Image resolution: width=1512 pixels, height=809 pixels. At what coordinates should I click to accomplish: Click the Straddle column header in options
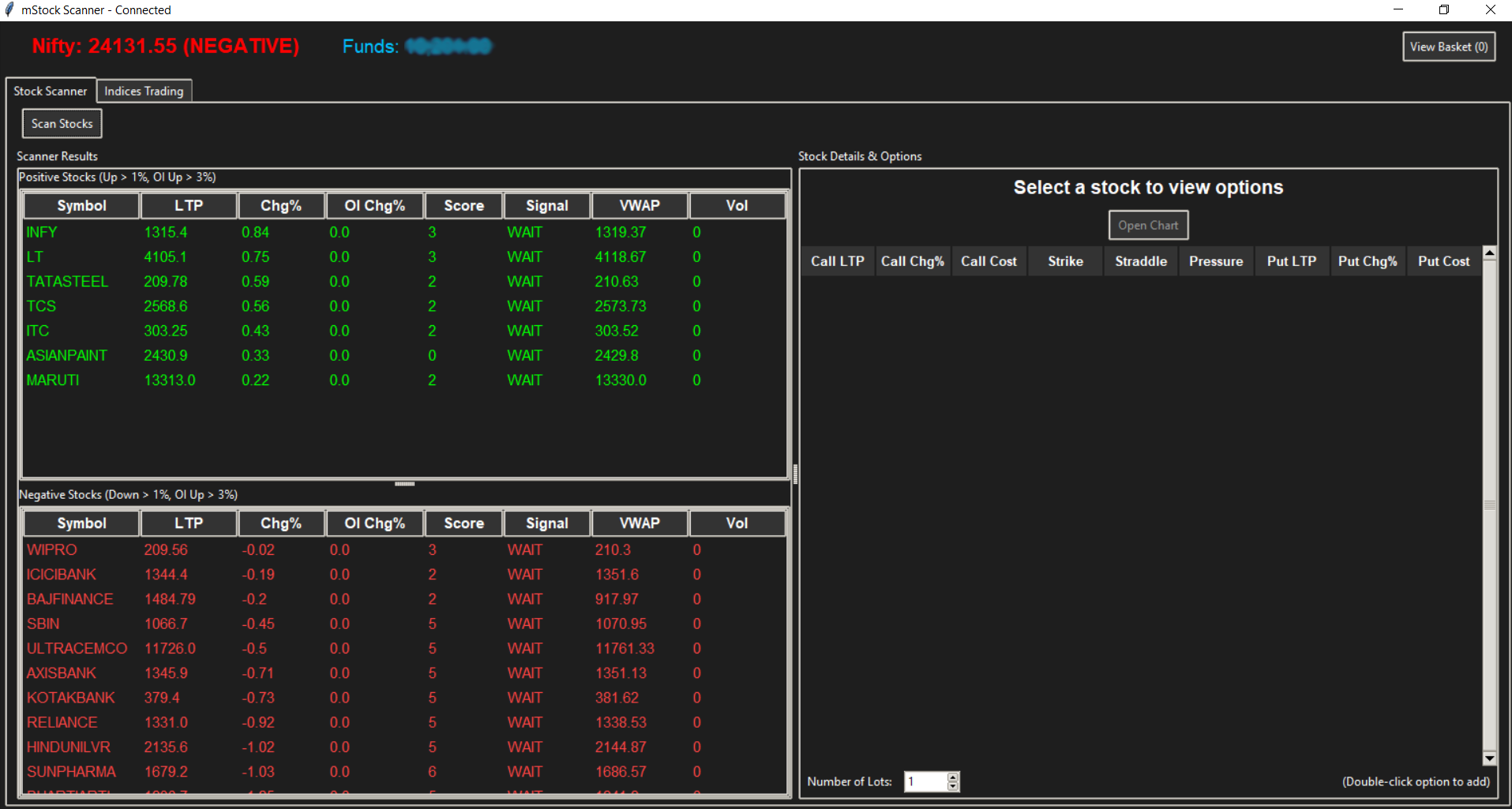click(x=1140, y=261)
